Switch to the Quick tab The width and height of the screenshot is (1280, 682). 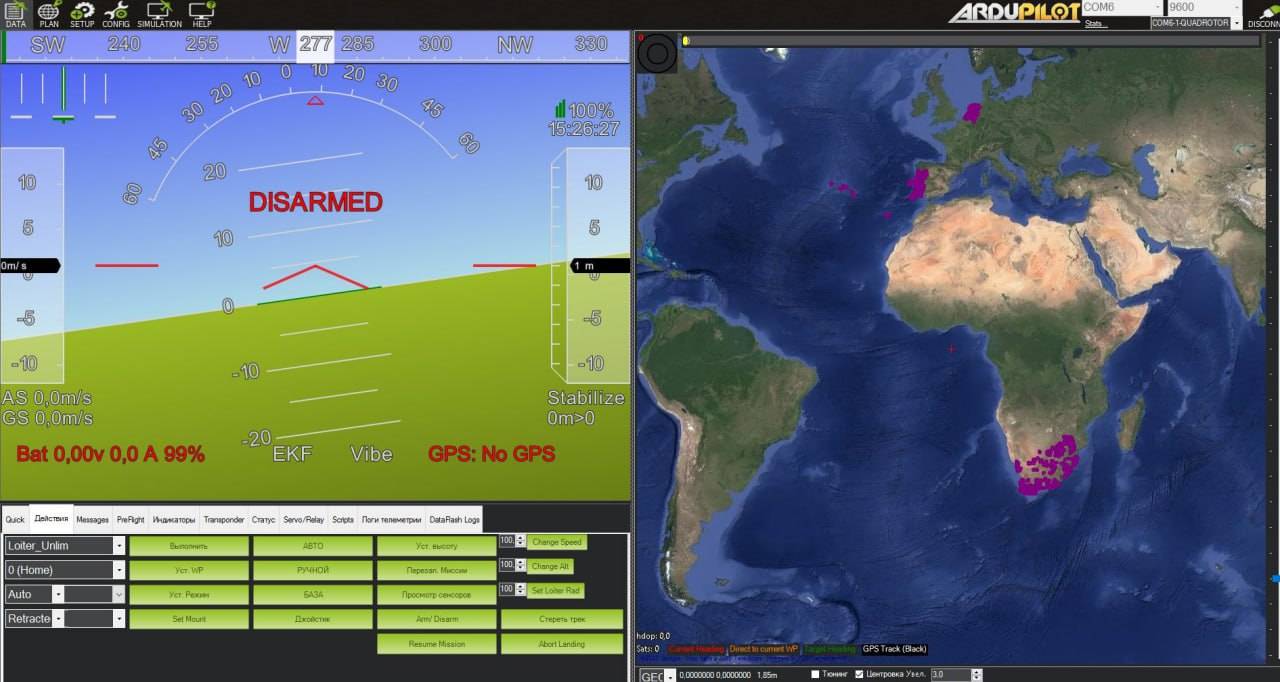tap(15, 520)
